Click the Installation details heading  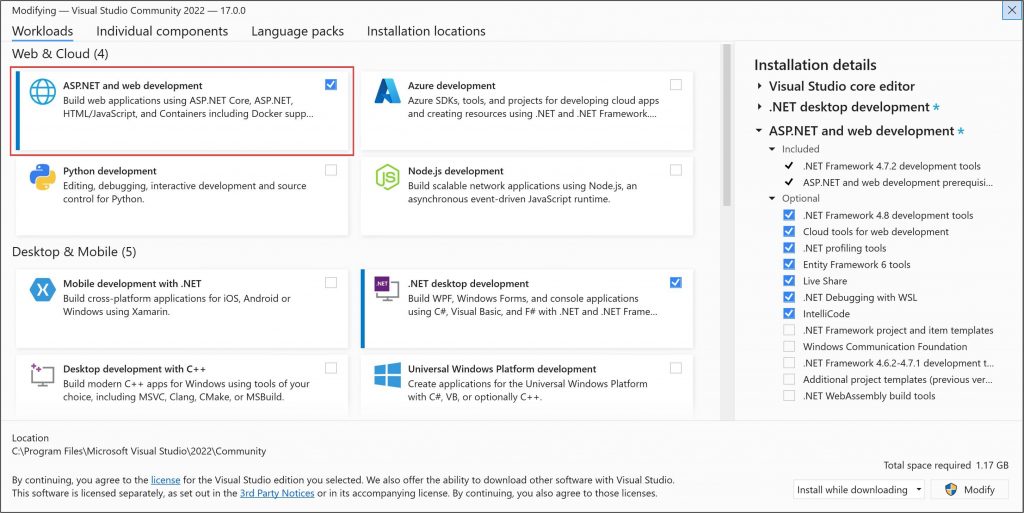pyautogui.click(x=815, y=65)
